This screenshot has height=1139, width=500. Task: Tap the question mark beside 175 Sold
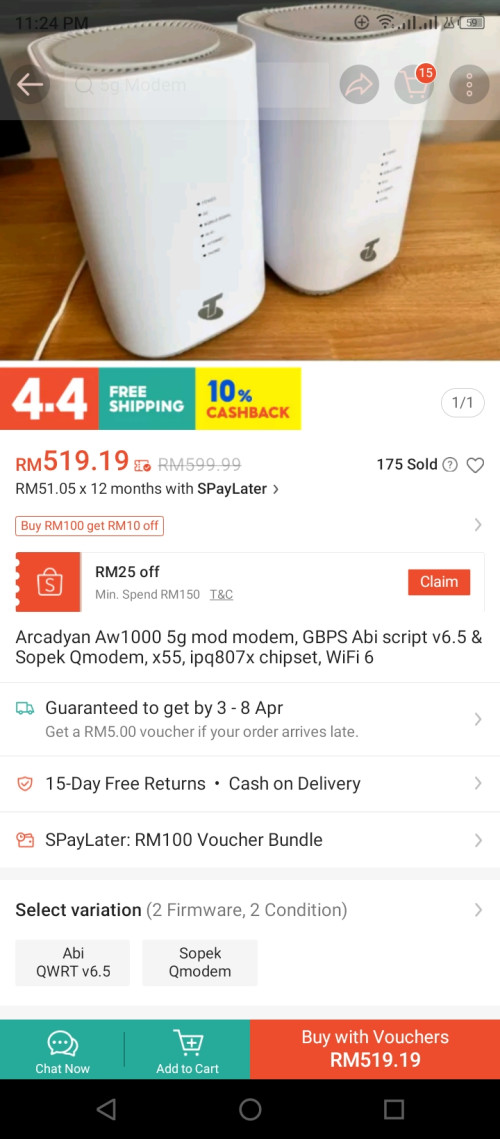pos(450,465)
